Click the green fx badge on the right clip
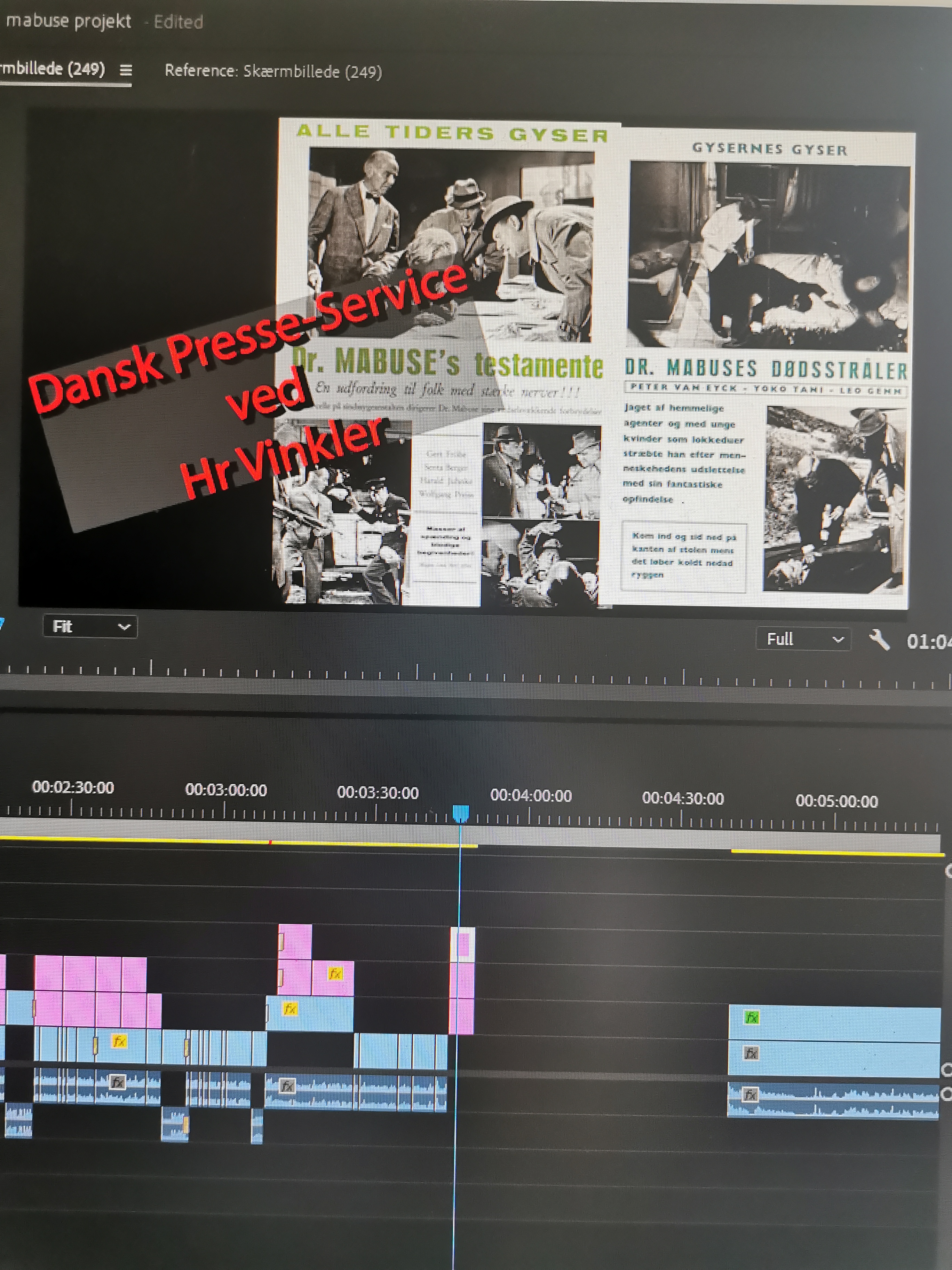This screenshot has width=952, height=1270. pyautogui.click(x=751, y=1018)
